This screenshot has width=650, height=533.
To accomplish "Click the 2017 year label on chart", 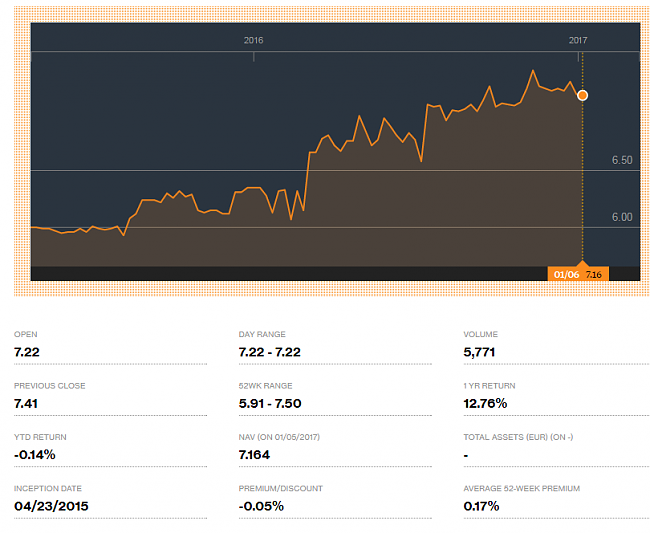I will pos(578,40).
